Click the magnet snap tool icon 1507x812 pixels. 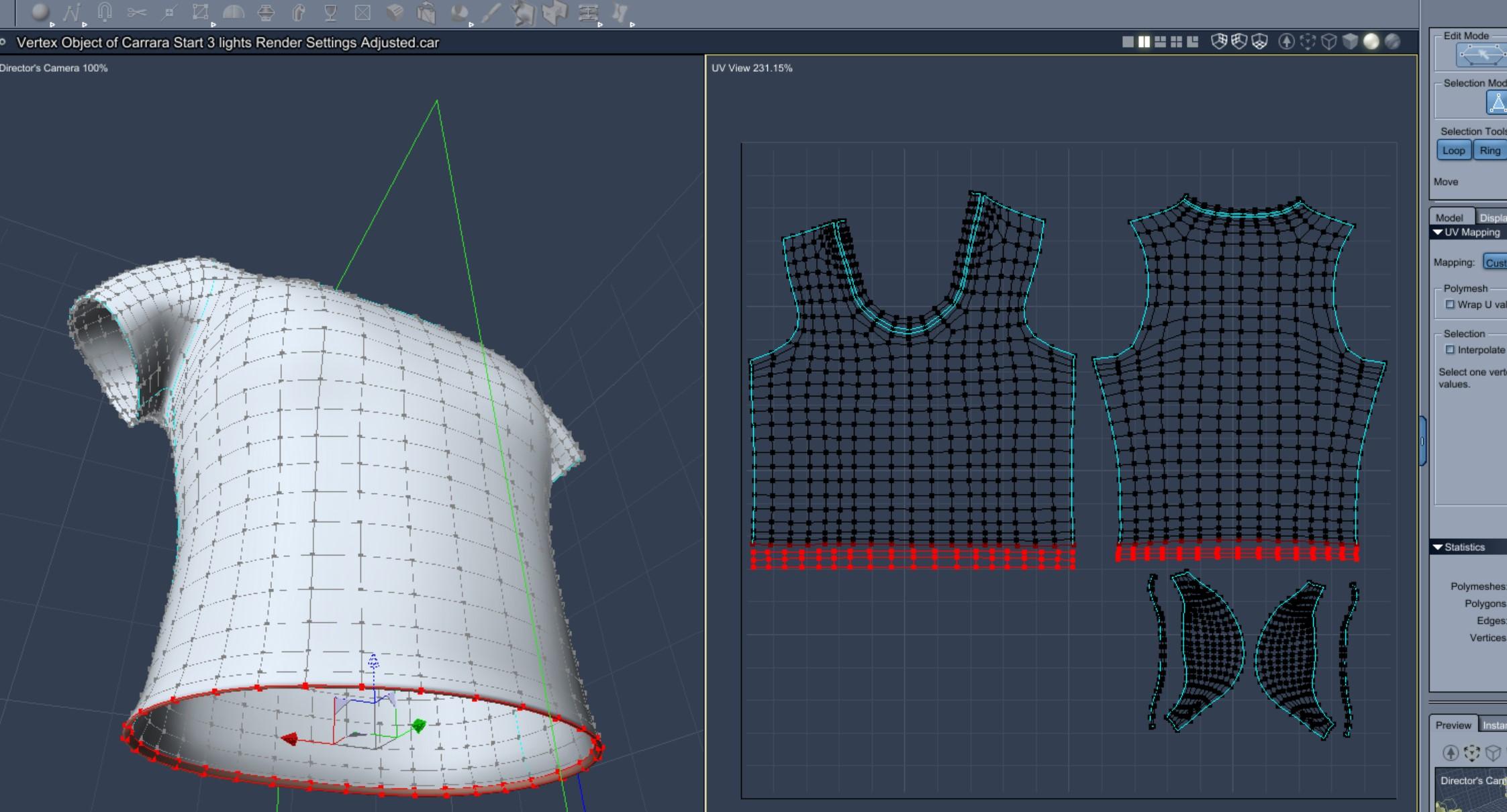pyautogui.click(x=105, y=12)
